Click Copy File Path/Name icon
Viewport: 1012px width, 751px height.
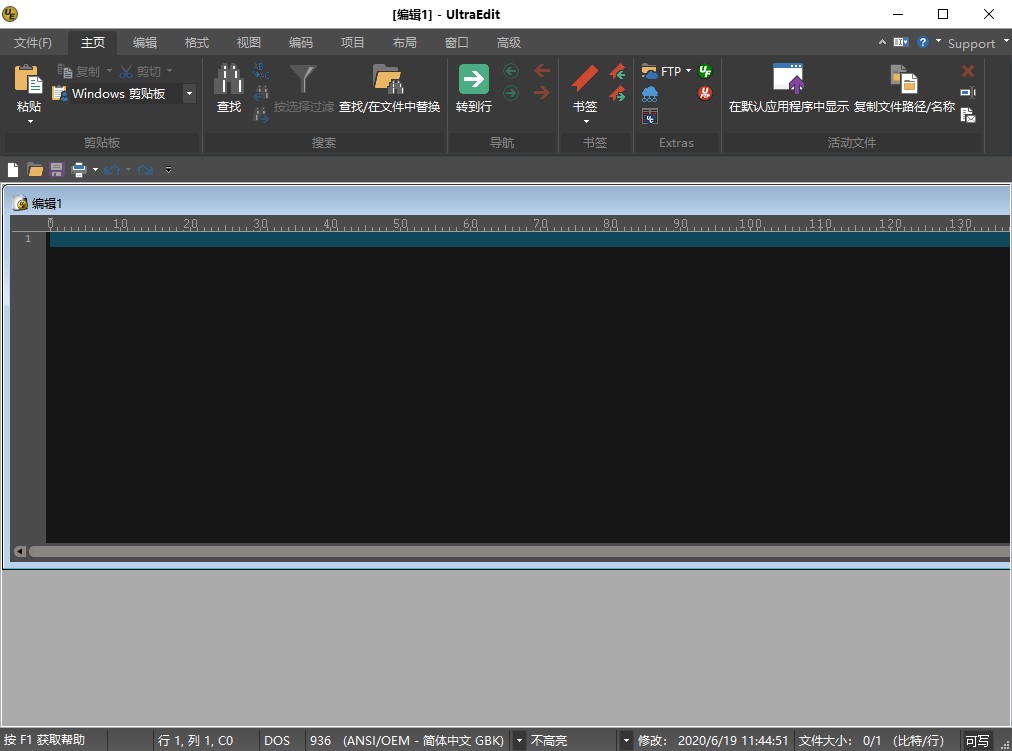[x=904, y=79]
